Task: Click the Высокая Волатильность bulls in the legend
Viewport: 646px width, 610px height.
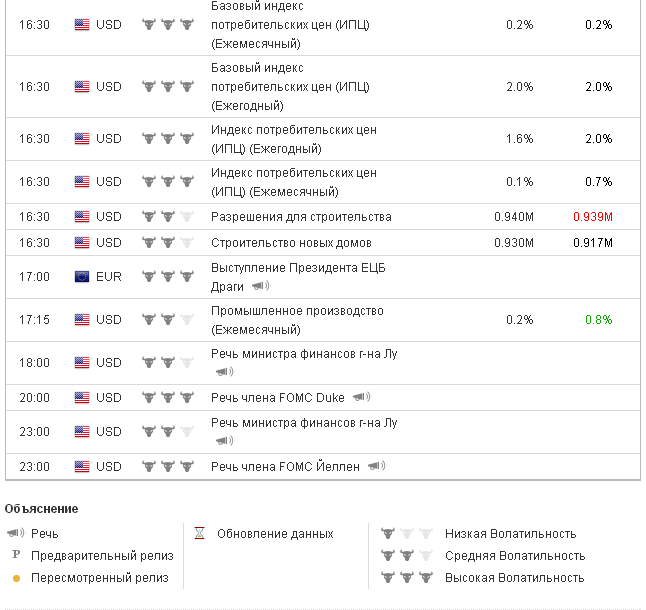Action: pyautogui.click(x=406, y=578)
